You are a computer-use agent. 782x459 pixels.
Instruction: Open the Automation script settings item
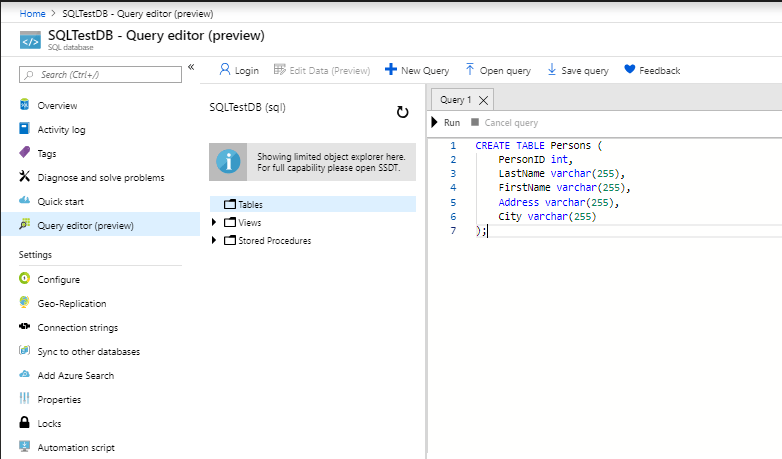click(x=76, y=447)
